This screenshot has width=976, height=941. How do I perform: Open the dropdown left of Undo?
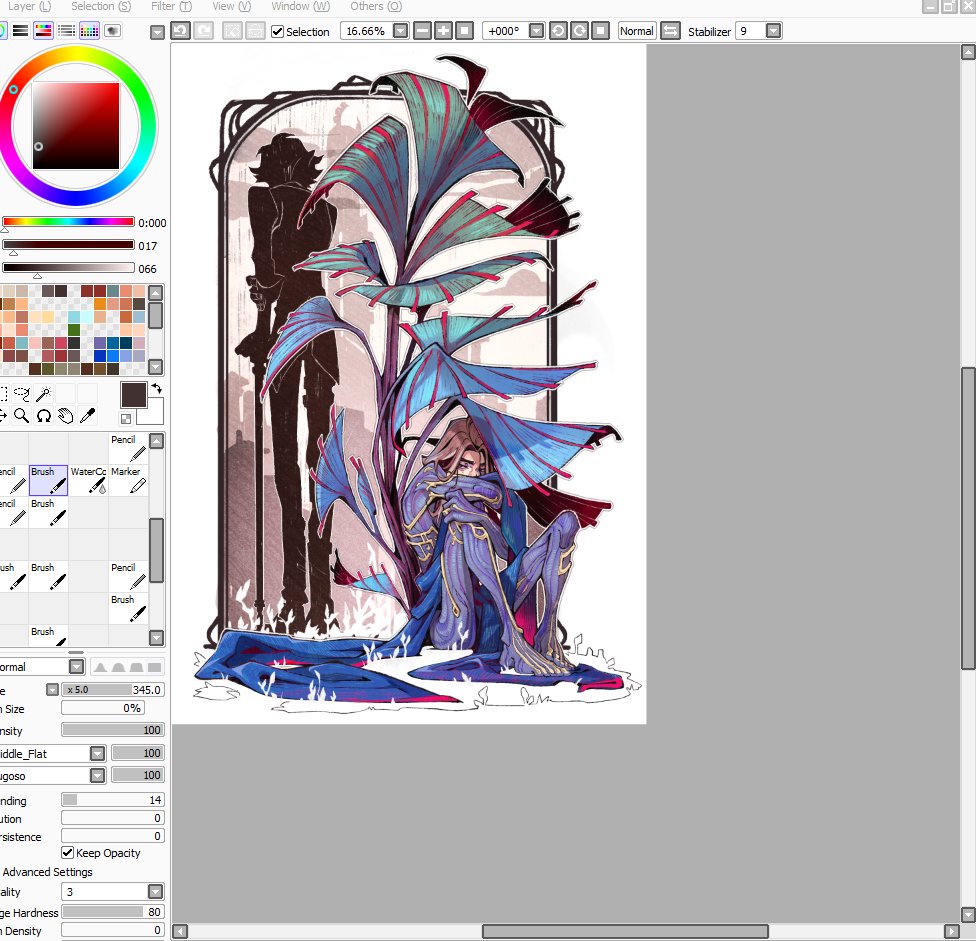[x=157, y=32]
